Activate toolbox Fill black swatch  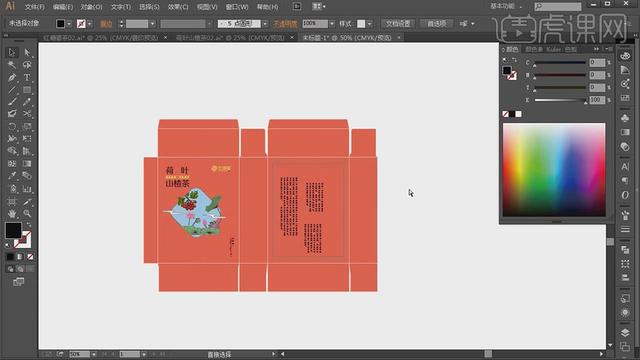13,230
